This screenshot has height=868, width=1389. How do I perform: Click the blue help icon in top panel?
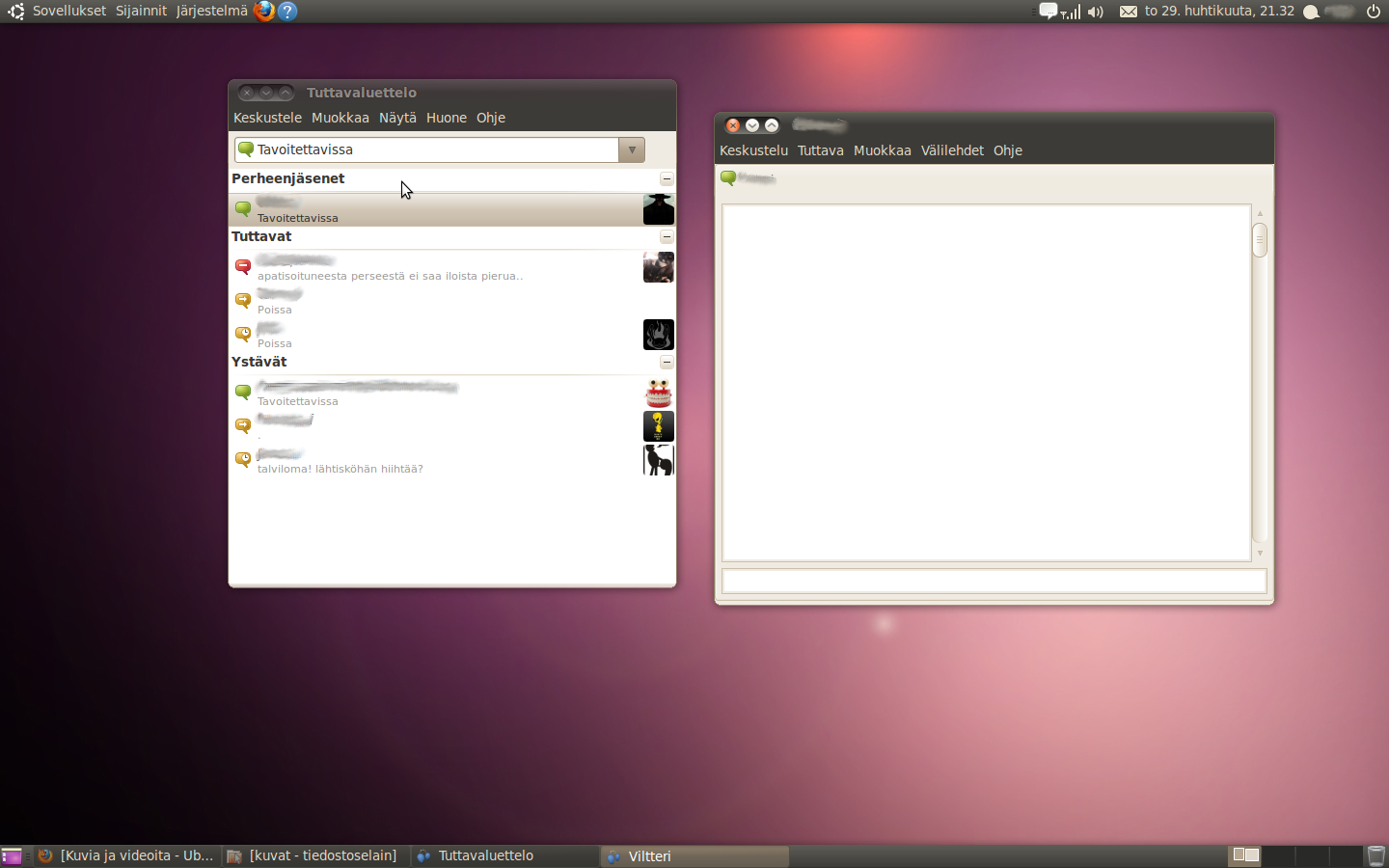(286, 12)
